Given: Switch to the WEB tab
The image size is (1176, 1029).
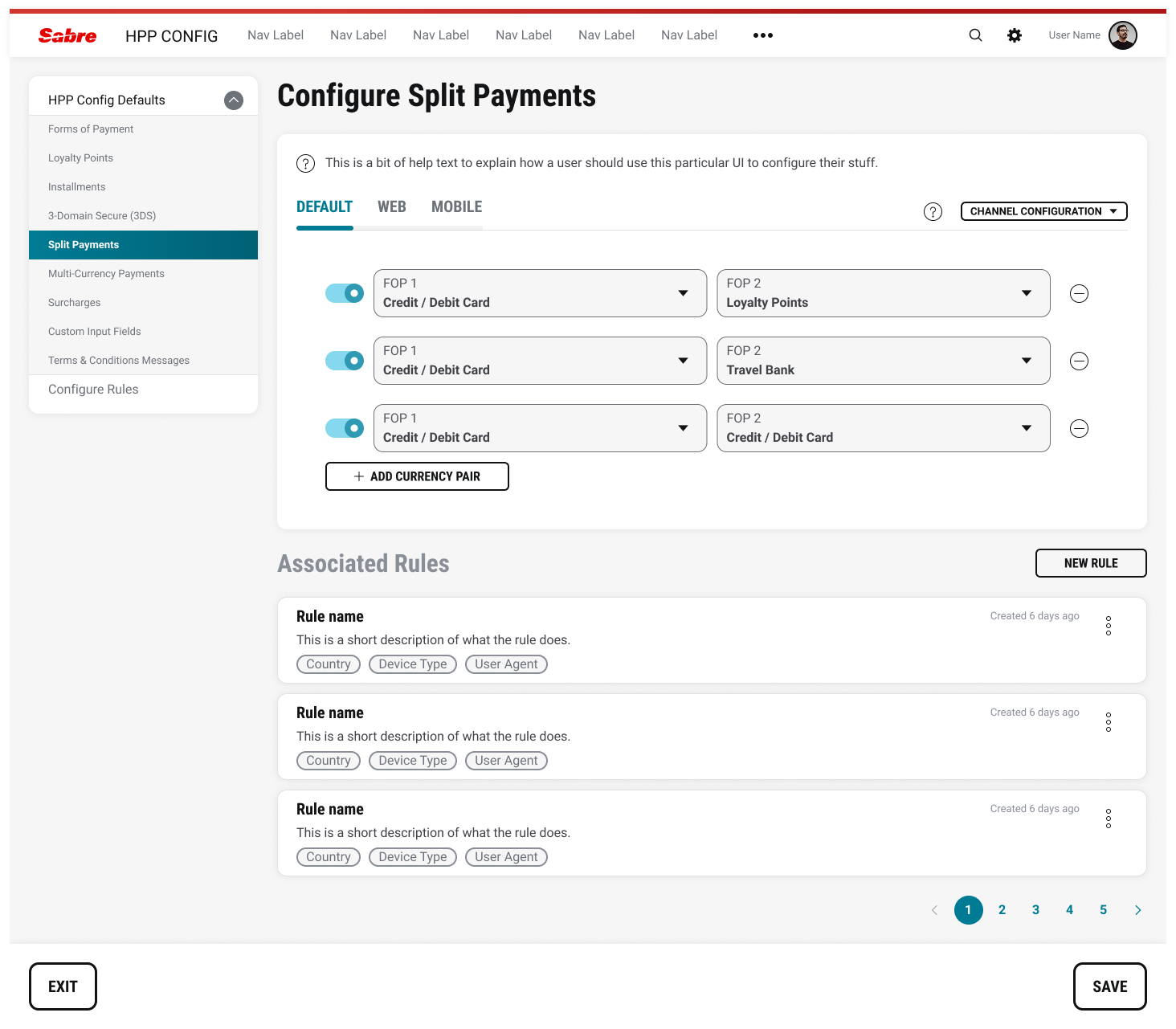Looking at the screenshot, I should tap(392, 207).
